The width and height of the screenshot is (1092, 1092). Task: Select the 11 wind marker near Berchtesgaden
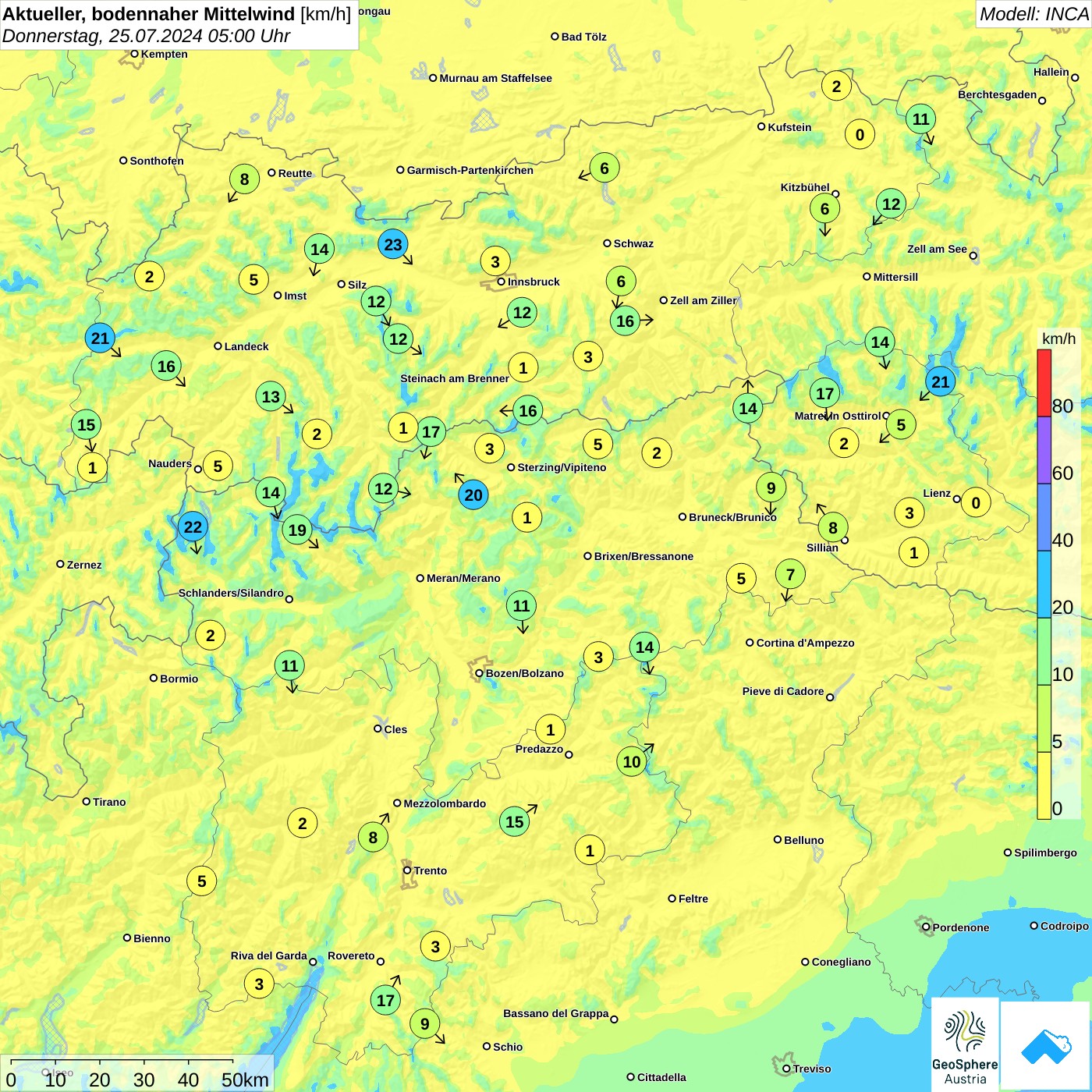(921, 119)
